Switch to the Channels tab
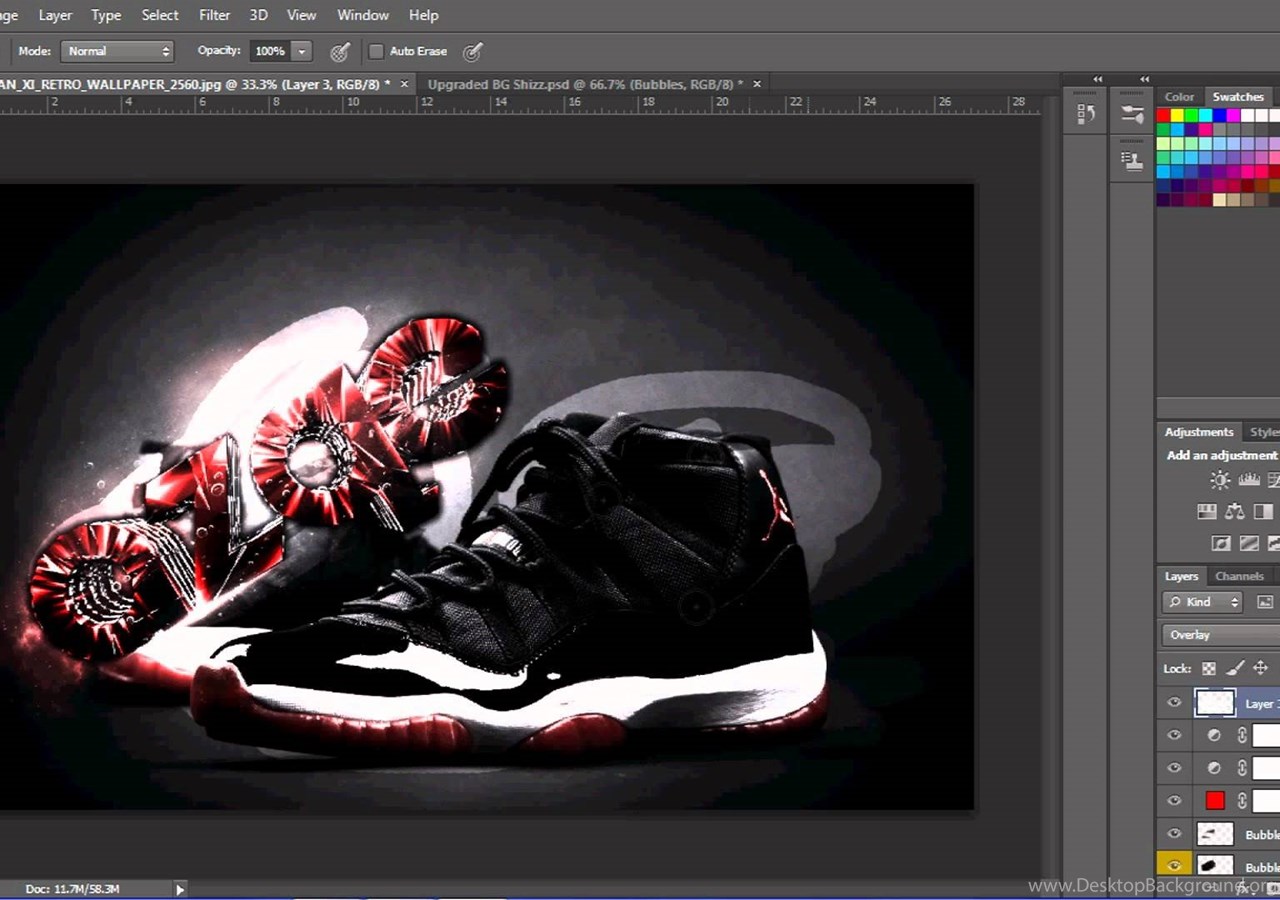 click(1239, 576)
